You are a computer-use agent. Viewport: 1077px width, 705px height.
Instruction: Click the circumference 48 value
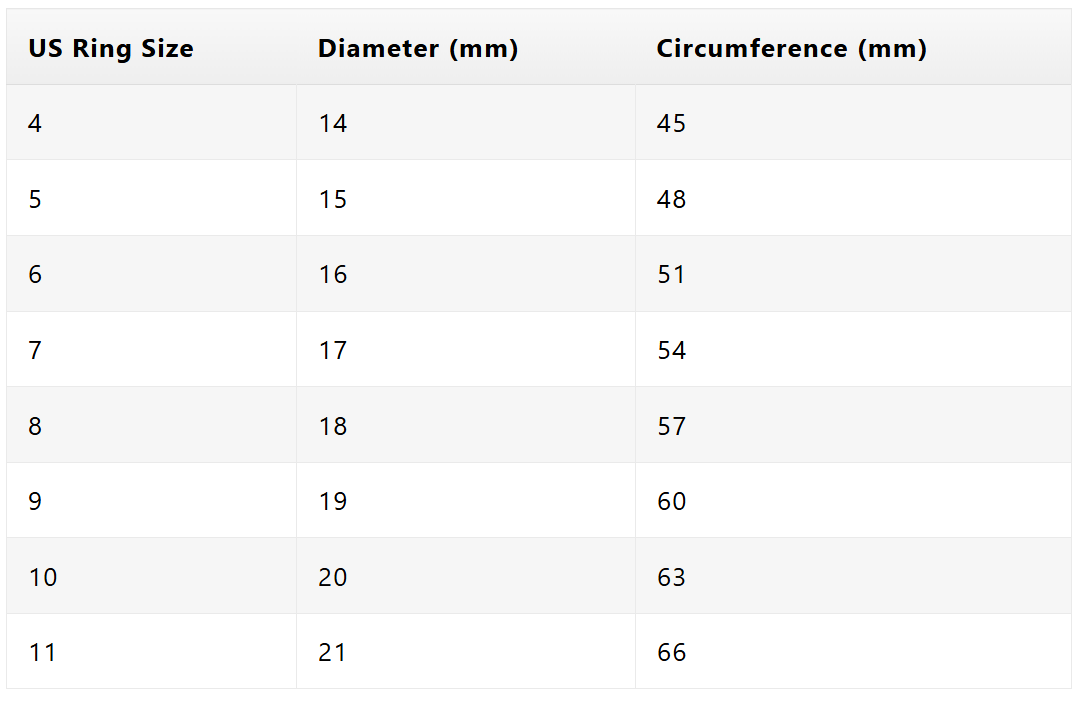pyautogui.click(x=671, y=199)
